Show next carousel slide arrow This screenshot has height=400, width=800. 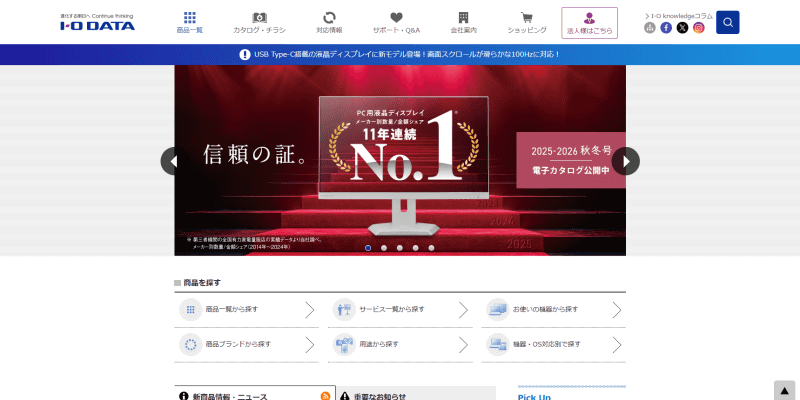tap(626, 161)
